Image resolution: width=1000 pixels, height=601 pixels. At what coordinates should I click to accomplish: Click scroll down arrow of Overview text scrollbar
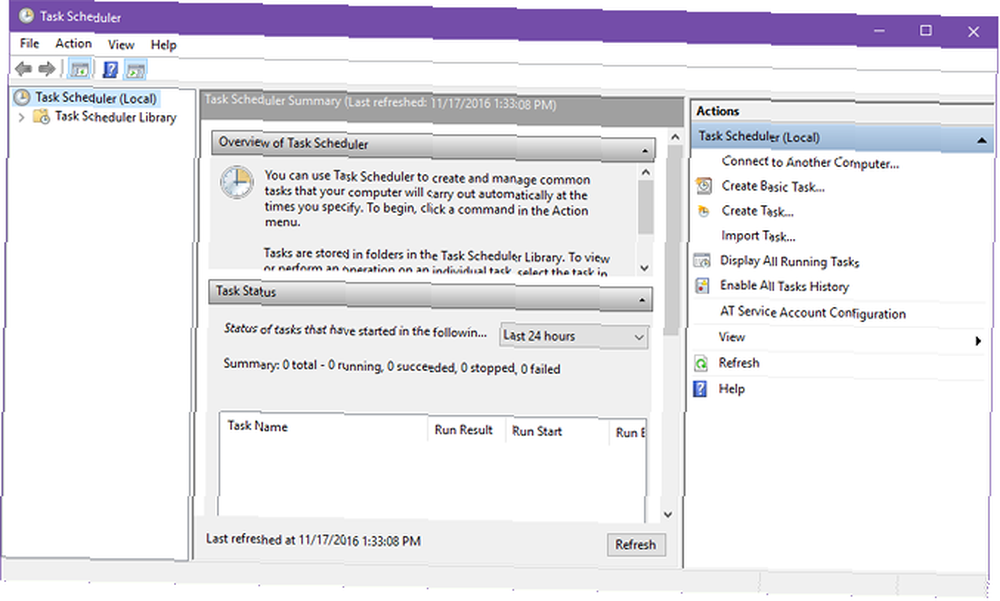(645, 268)
